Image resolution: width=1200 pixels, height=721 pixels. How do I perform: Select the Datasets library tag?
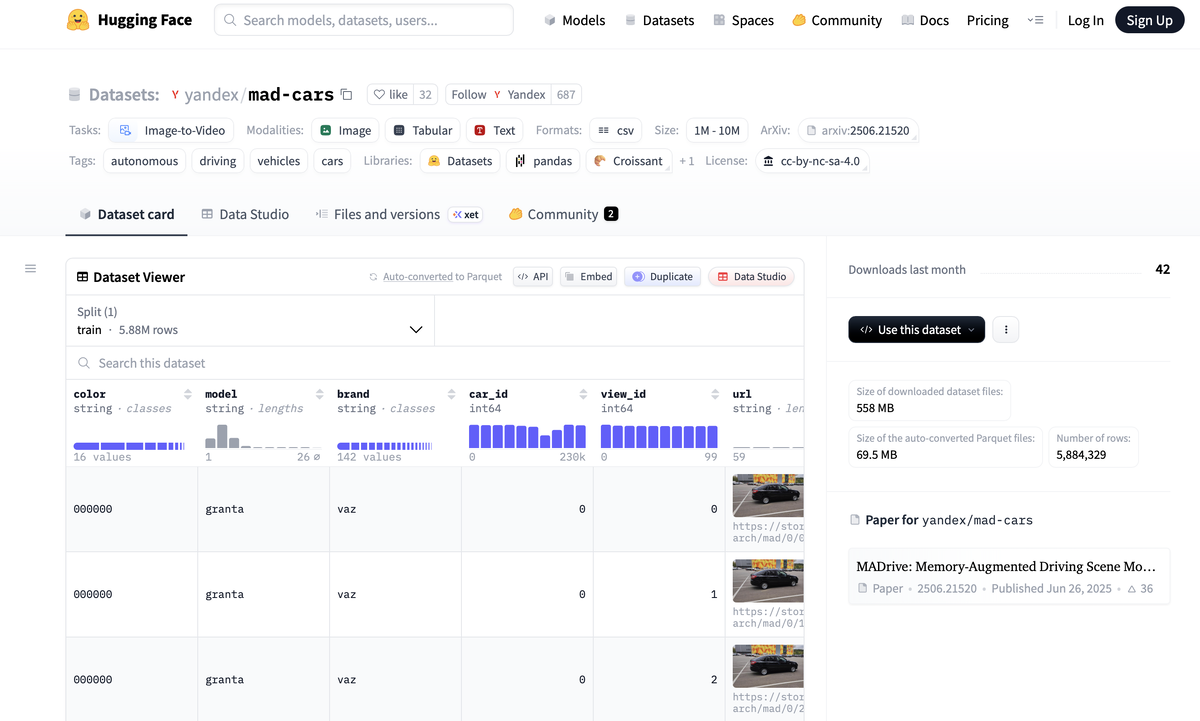(460, 161)
